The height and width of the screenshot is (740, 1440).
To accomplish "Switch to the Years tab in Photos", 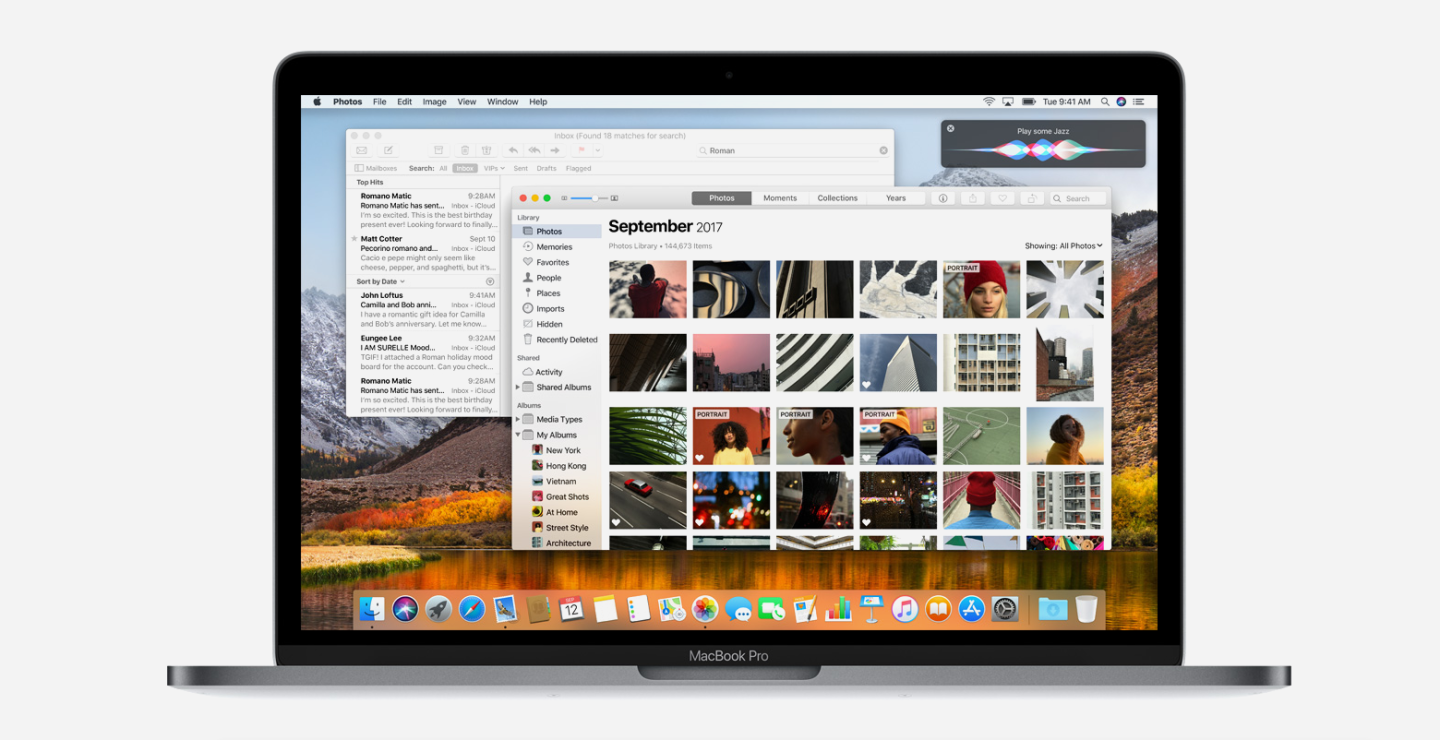I will 895,198.
